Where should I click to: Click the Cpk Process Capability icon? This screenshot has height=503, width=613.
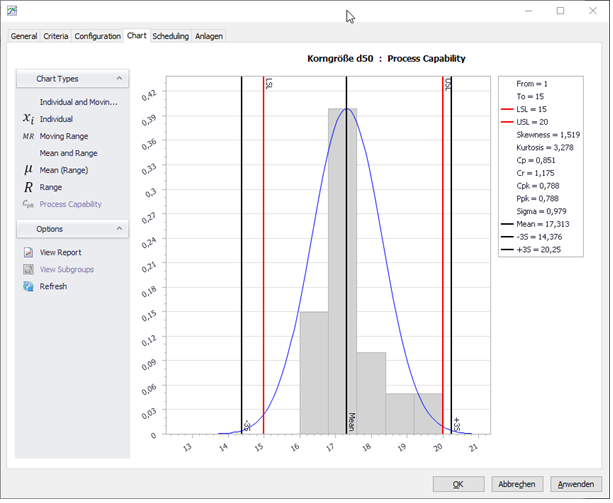click(28, 204)
